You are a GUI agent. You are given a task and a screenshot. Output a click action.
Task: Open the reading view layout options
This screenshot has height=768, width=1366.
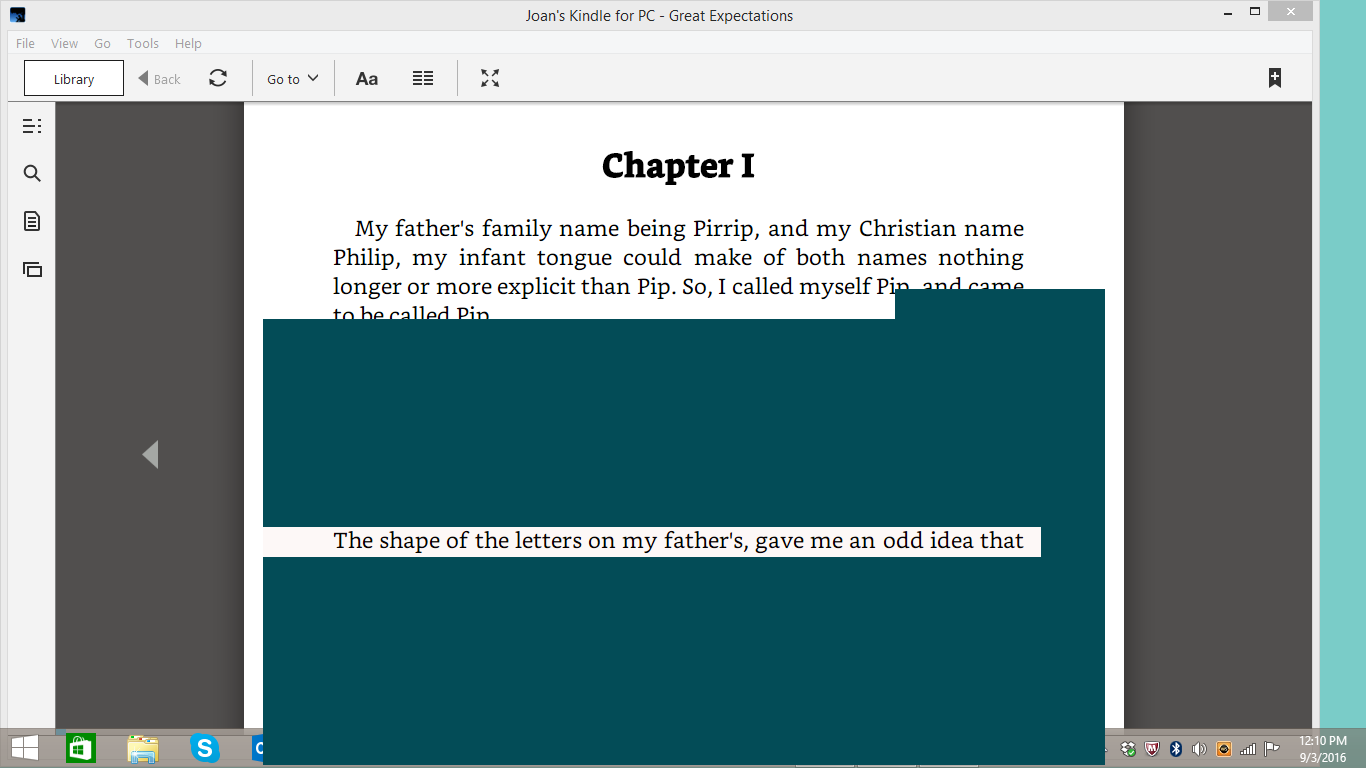click(x=422, y=78)
